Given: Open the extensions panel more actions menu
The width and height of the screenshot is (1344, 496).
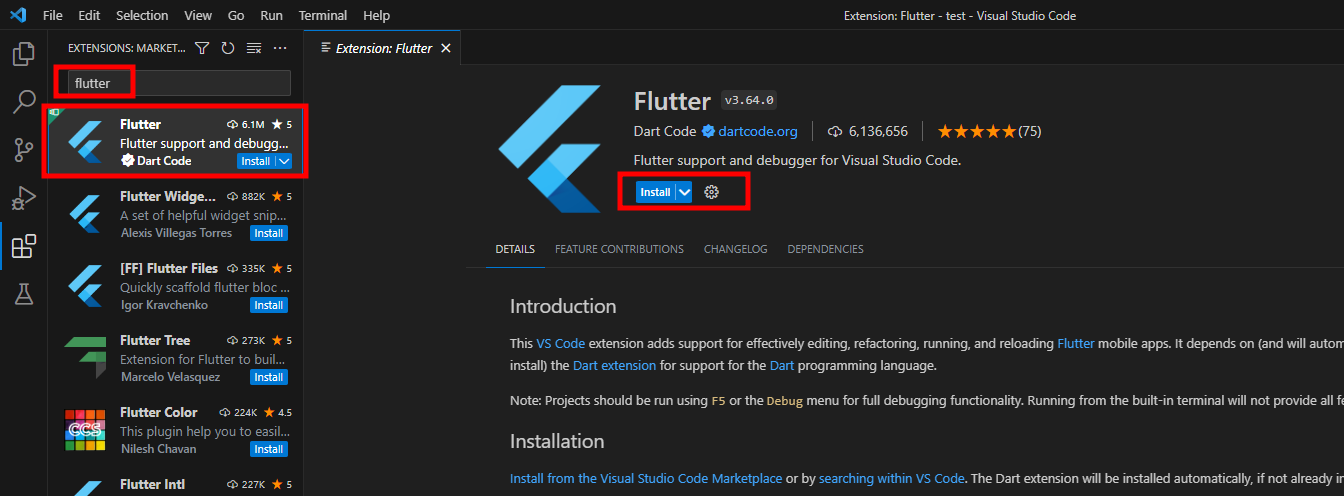Looking at the screenshot, I should (x=280, y=48).
